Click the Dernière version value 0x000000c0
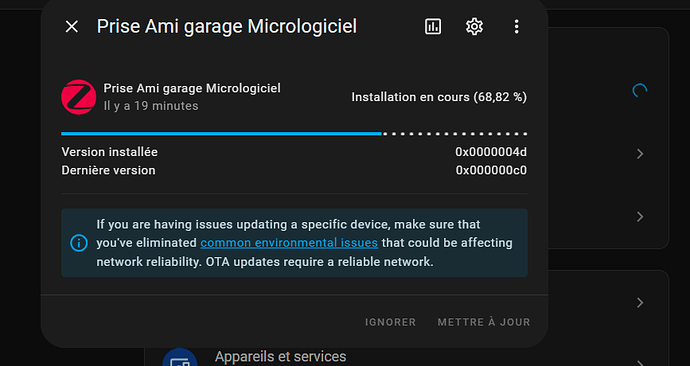Viewport: 690px width, 366px height. (491, 170)
